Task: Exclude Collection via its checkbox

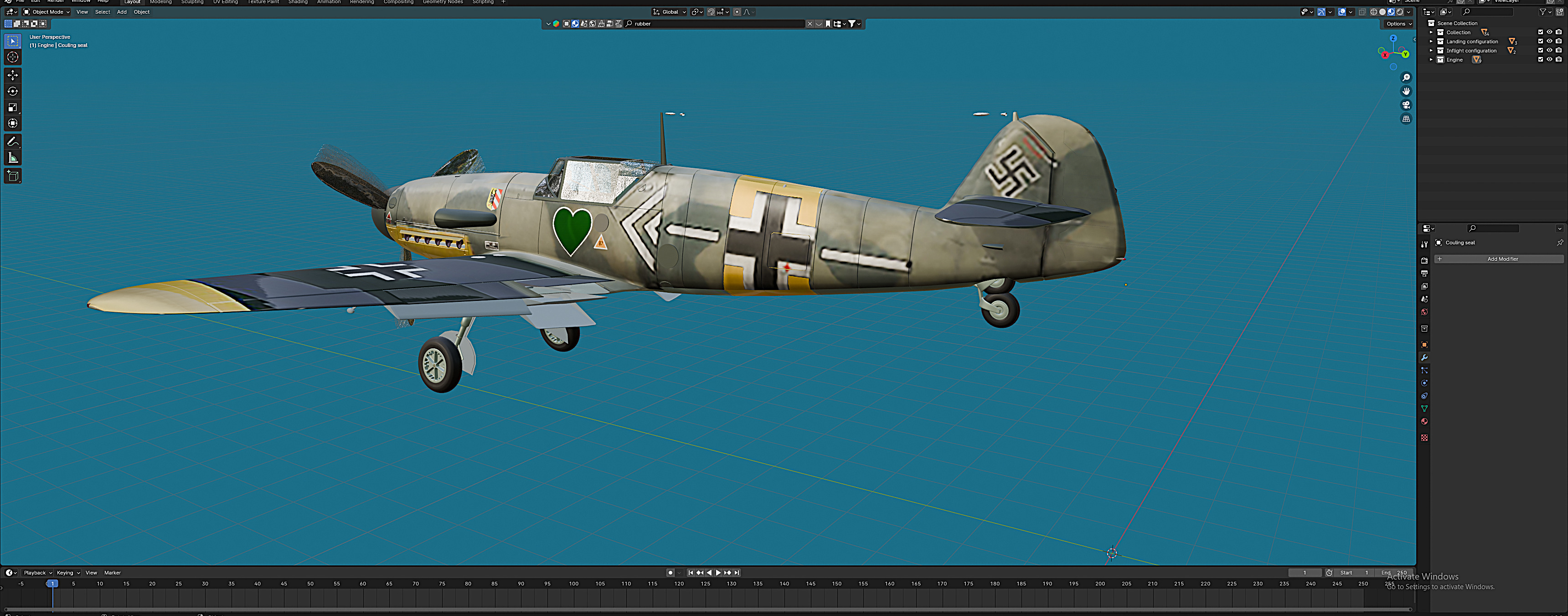Action: click(x=1541, y=32)
